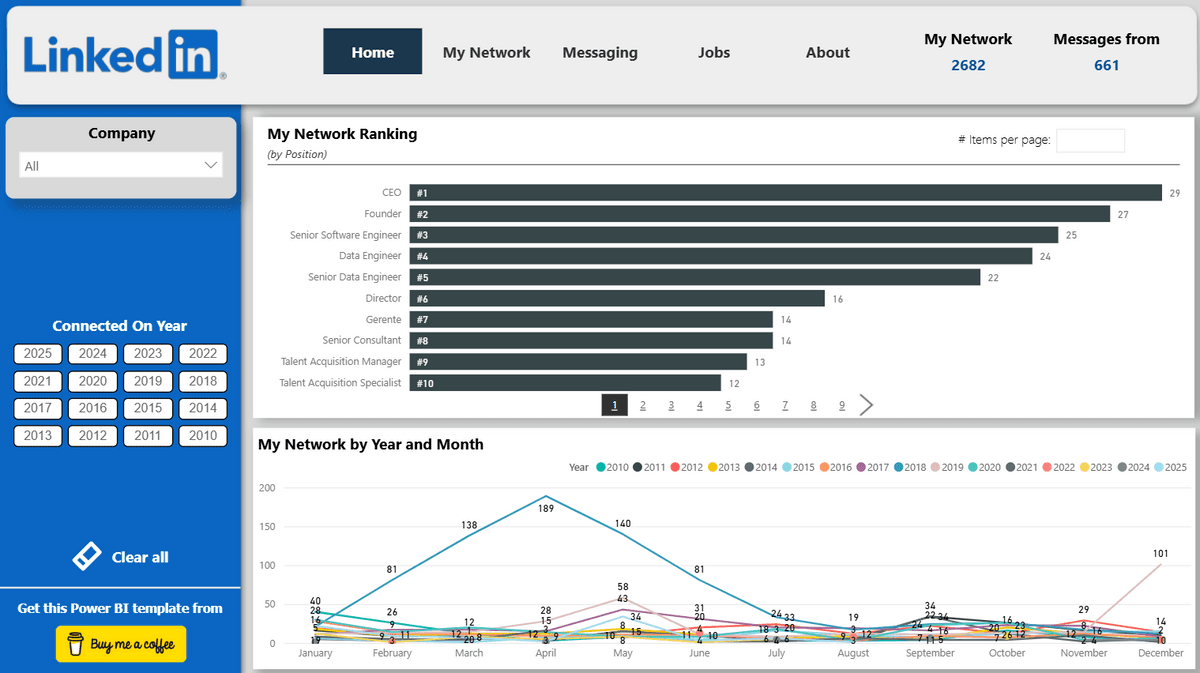Switch to the My Network tab

pyautogui.click(x=487, y=52)
